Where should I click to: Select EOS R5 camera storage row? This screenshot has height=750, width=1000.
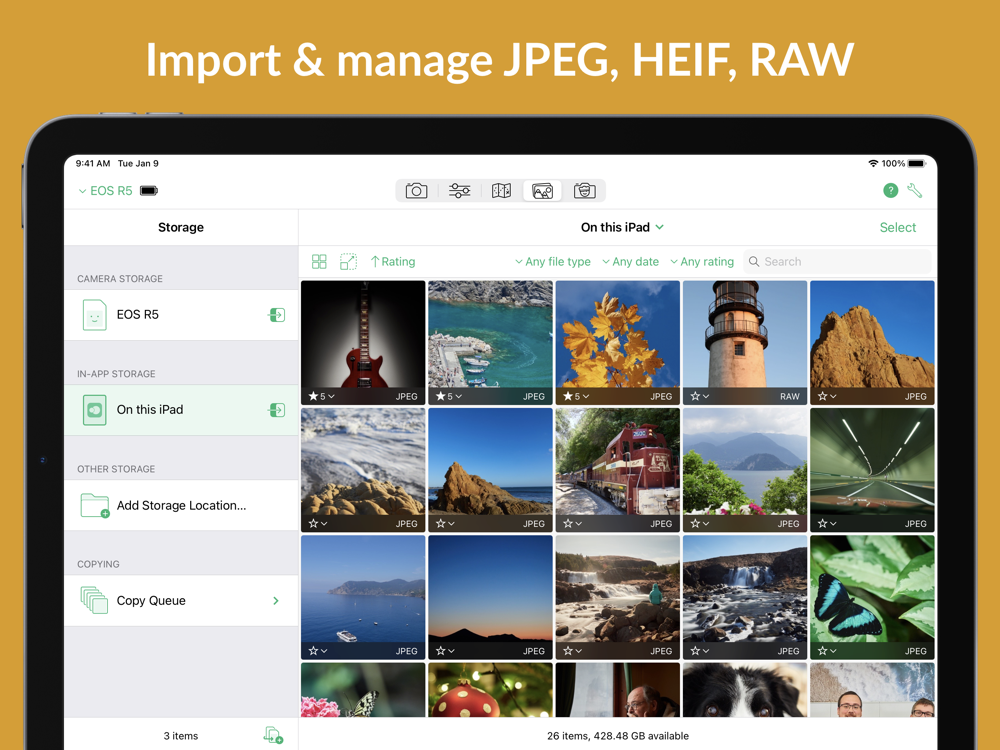(181, 315)
